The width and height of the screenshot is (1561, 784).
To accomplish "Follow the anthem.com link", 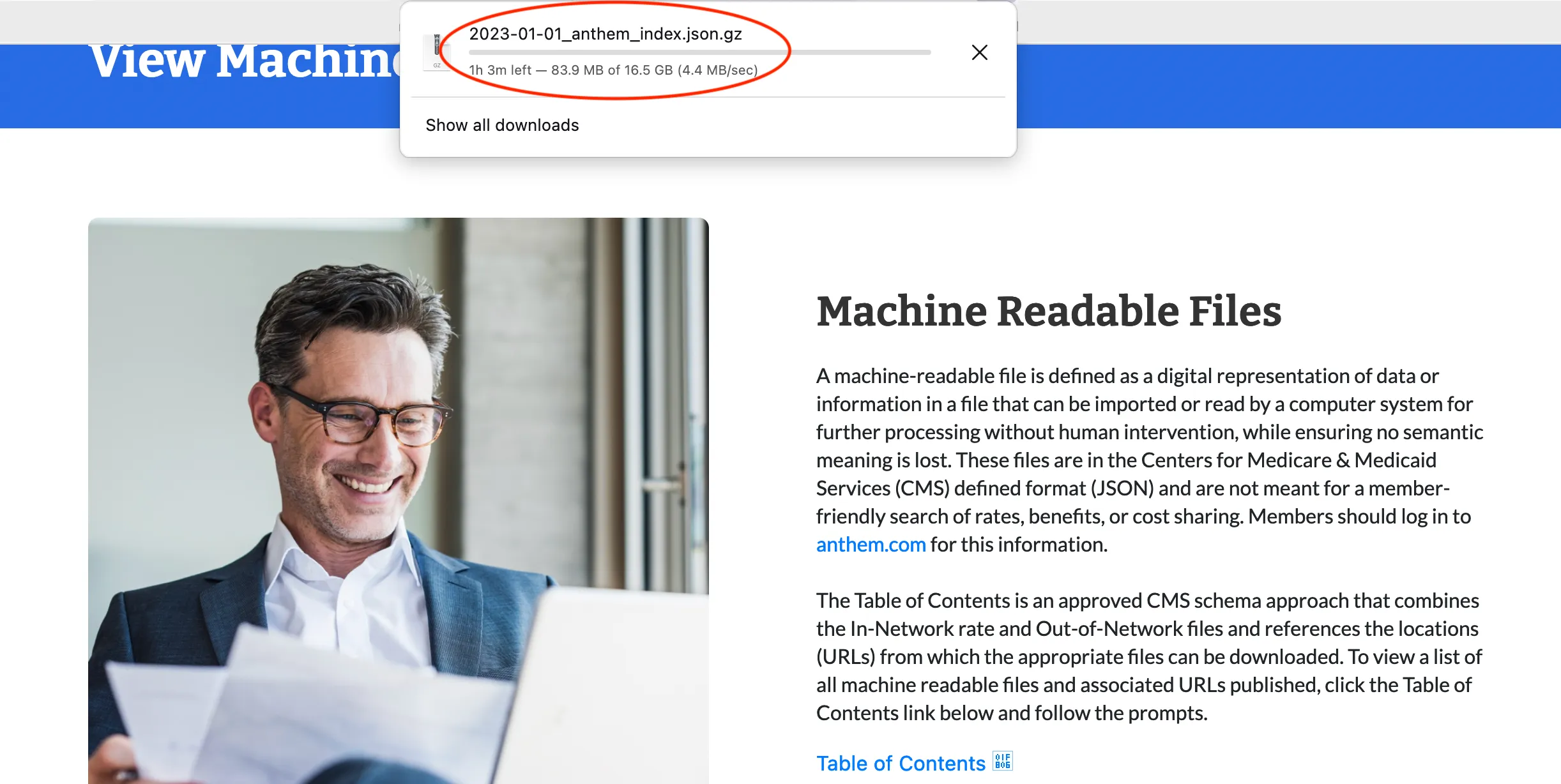I will click(x=871, y=545).
